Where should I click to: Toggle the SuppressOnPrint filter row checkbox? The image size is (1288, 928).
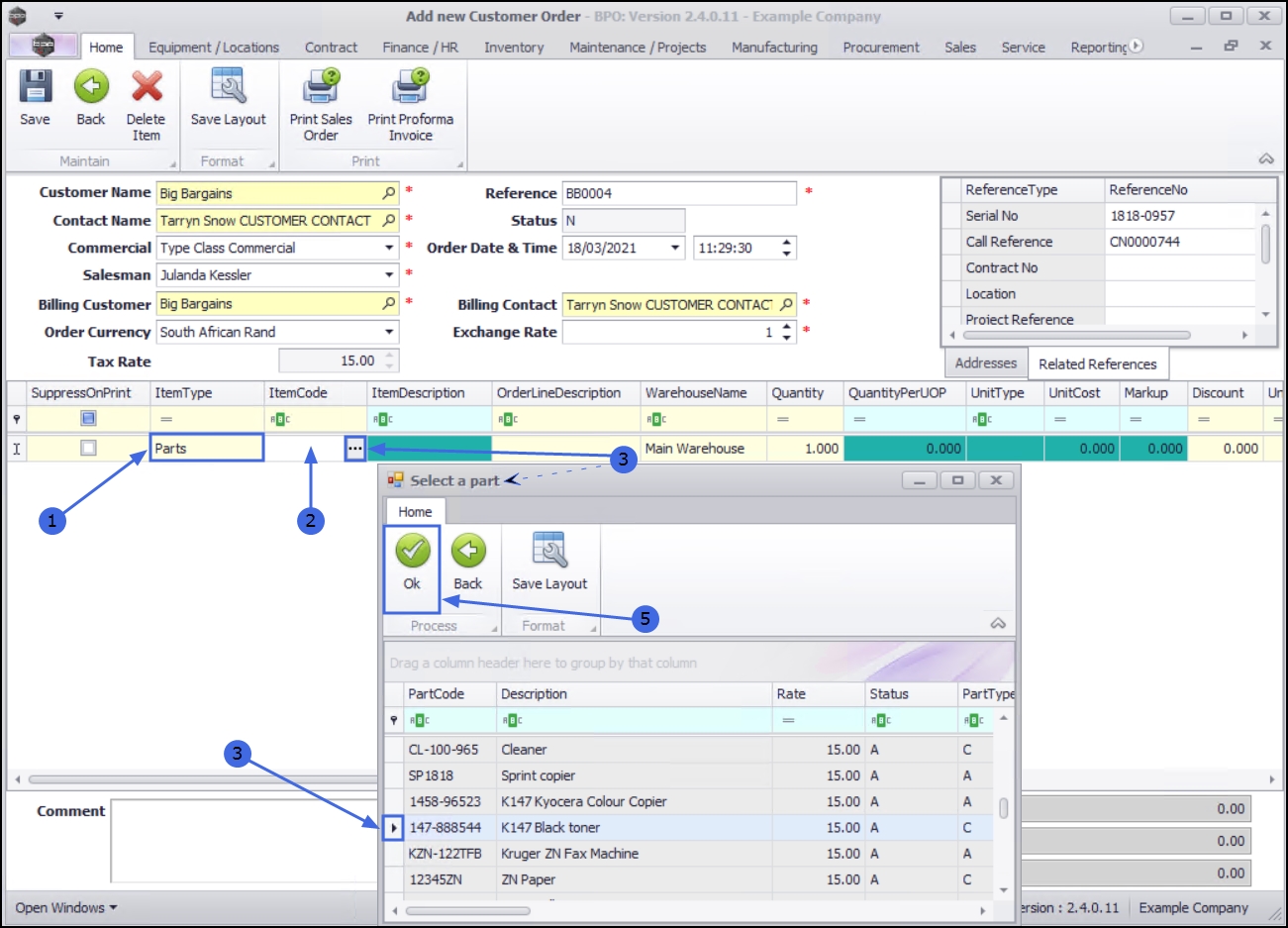pos(88,418)
